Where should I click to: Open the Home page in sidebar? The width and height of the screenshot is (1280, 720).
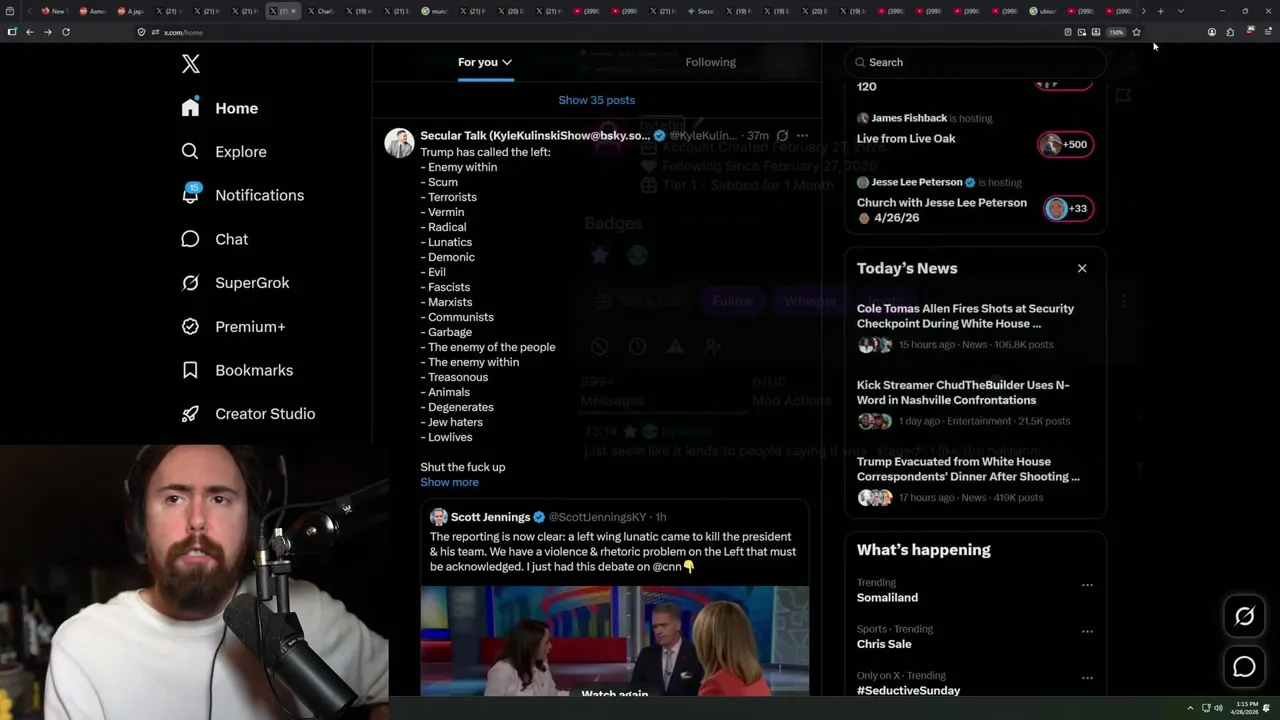(220, 108)
